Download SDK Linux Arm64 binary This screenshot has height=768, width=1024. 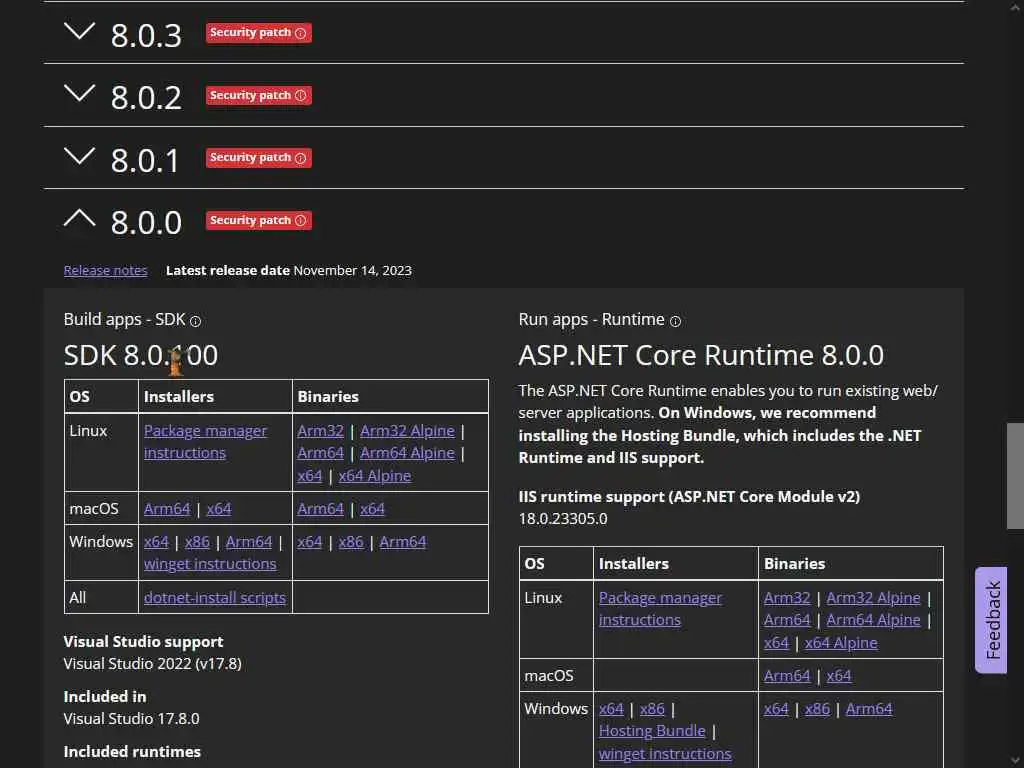[x=320, y=453]
